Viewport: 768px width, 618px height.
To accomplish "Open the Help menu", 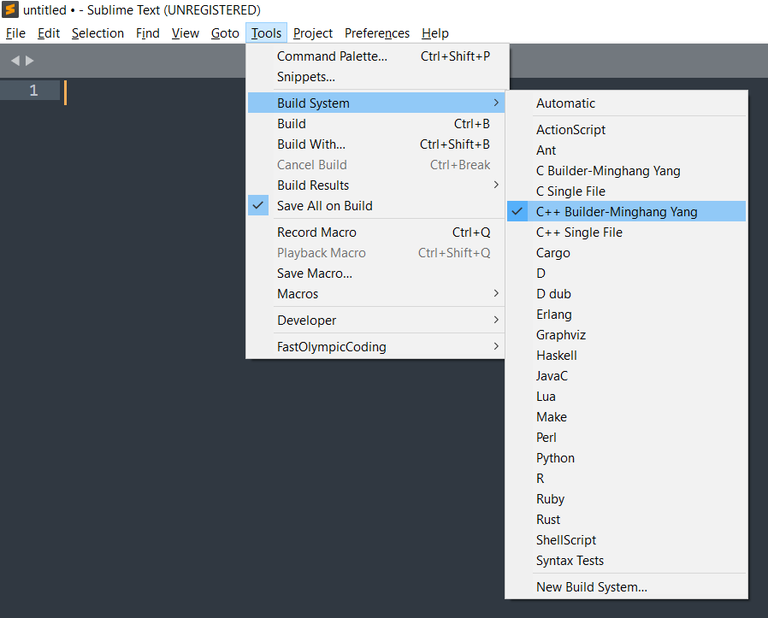I will coord(435,33).
